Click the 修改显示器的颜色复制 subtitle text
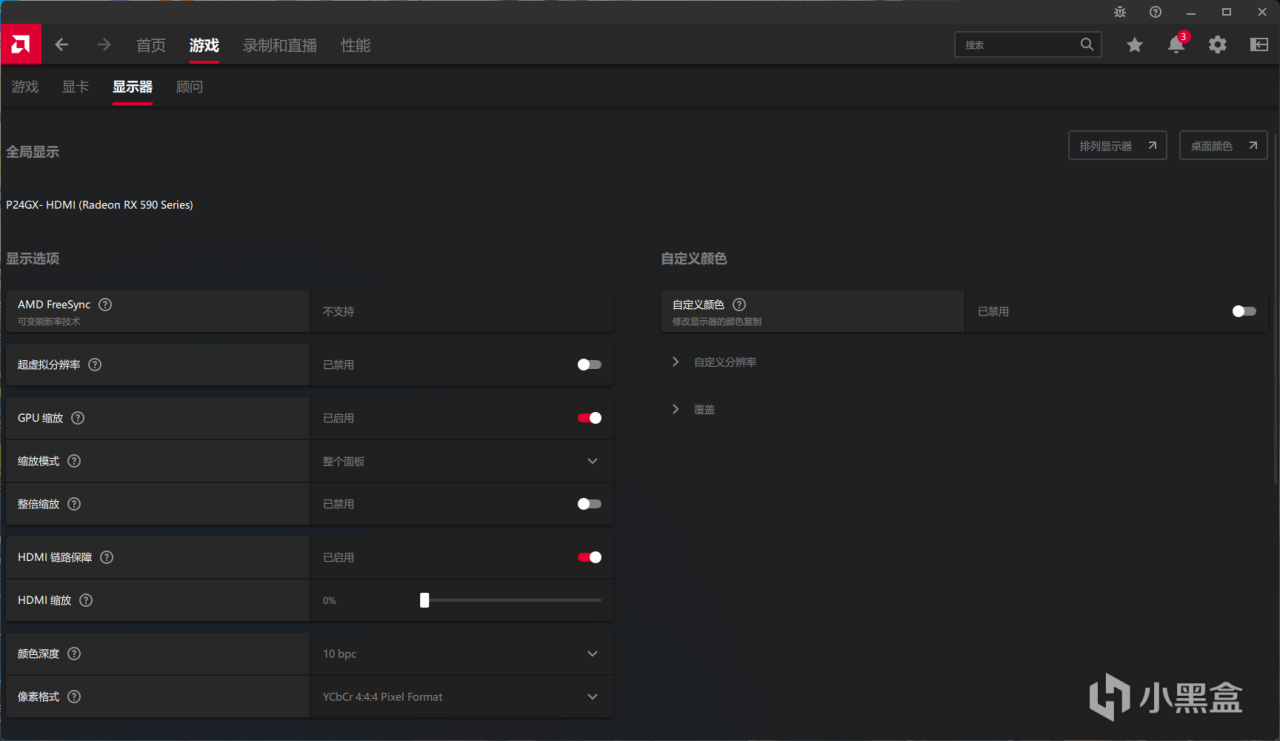Image resolution: width=1280 pixels, height=741 pixels. (717, 321)
